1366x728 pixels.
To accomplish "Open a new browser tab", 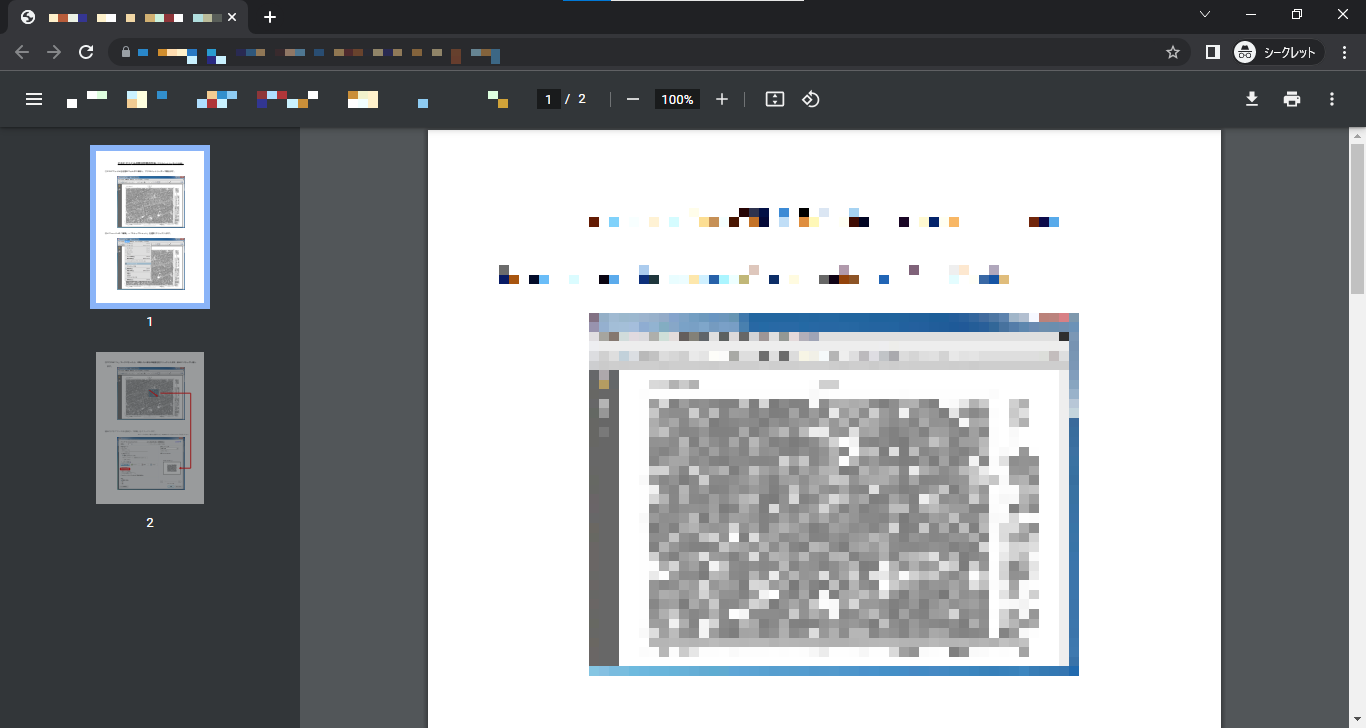I will coord(270,17).
